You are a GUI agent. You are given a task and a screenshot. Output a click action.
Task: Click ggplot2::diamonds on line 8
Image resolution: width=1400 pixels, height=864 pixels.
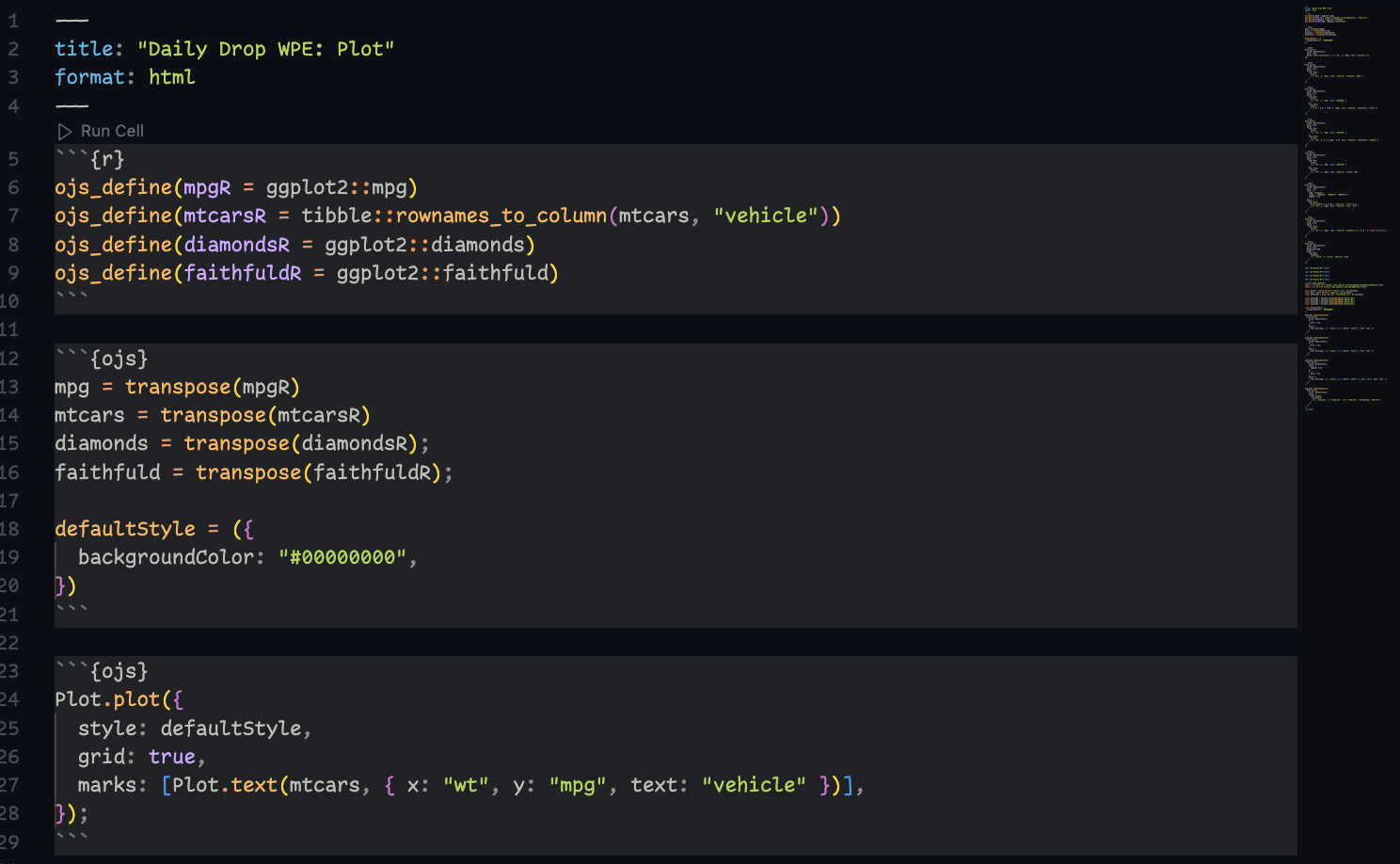429,245
